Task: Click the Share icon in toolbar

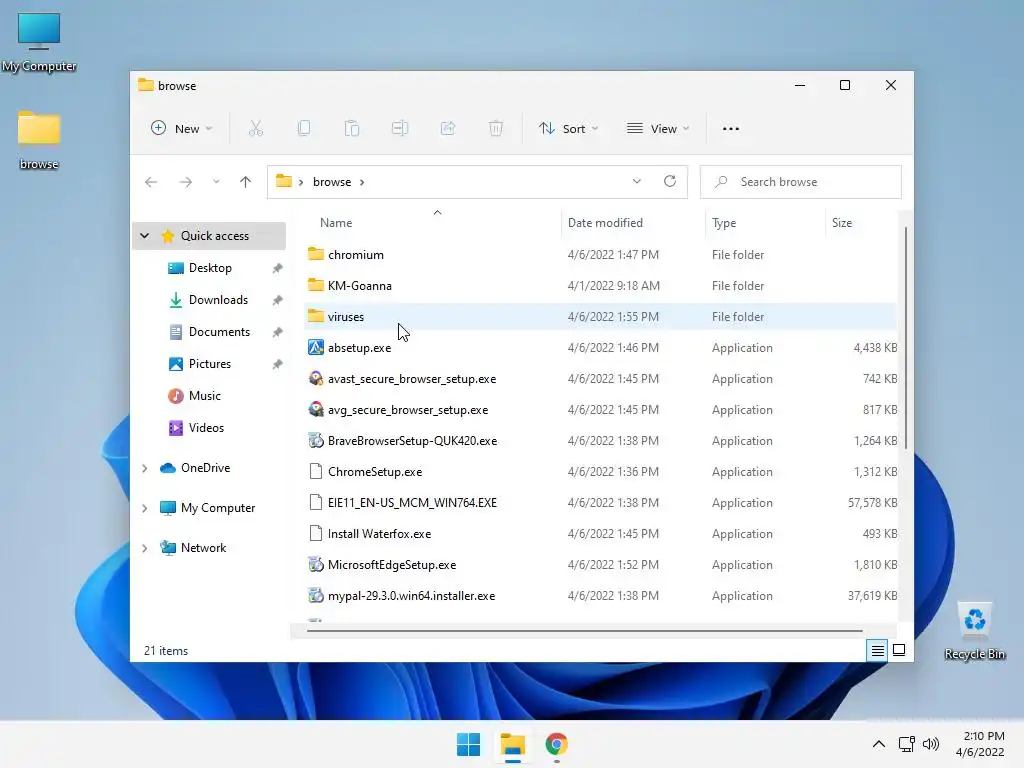Action: coord(448,129)
